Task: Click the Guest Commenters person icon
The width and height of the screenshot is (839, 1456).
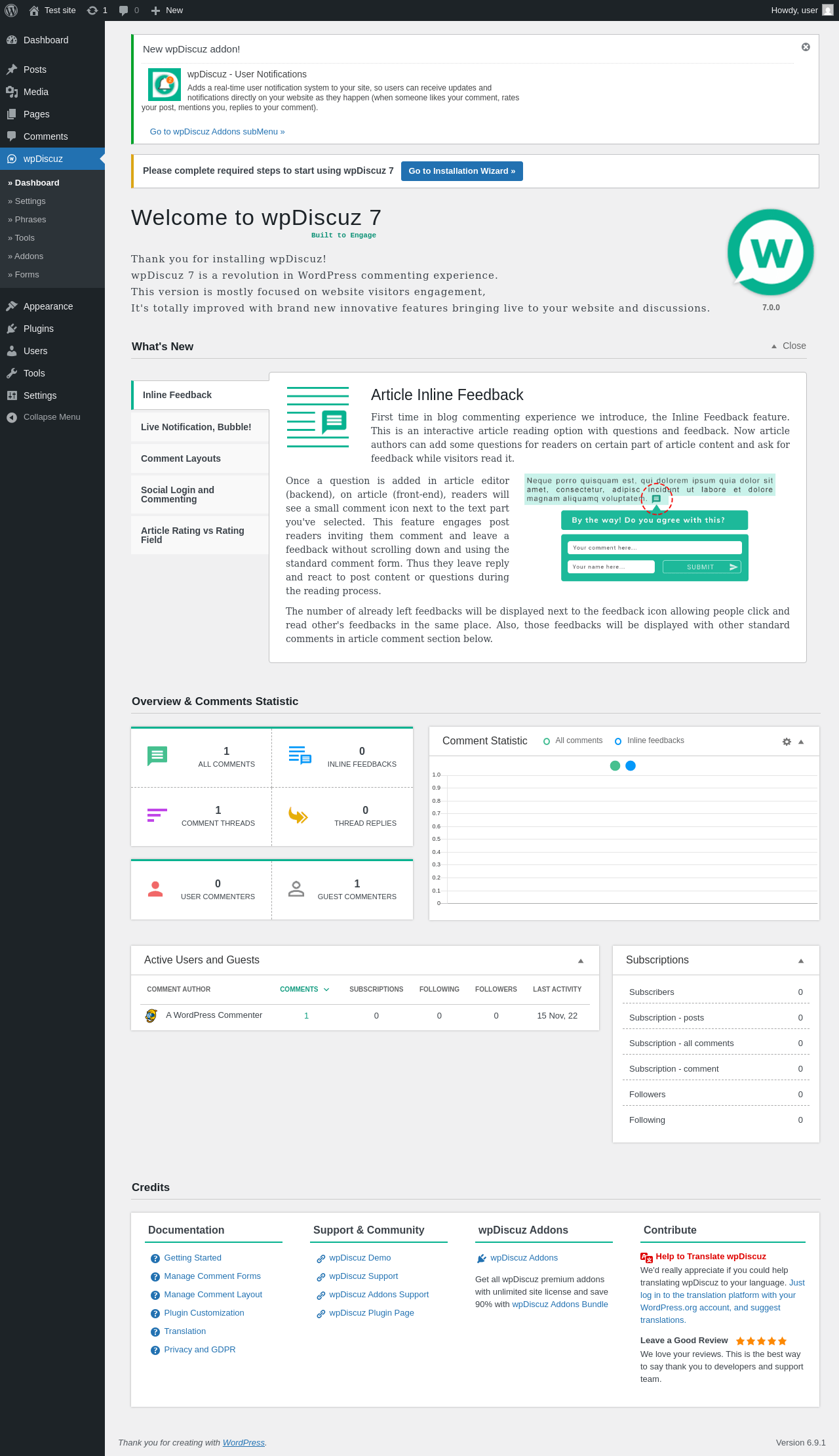Action: point(296,889)
